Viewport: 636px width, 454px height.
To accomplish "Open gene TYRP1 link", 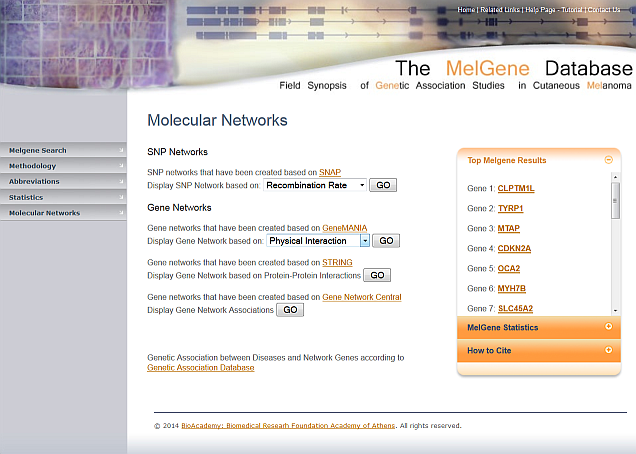I will (x=511, y=208).
